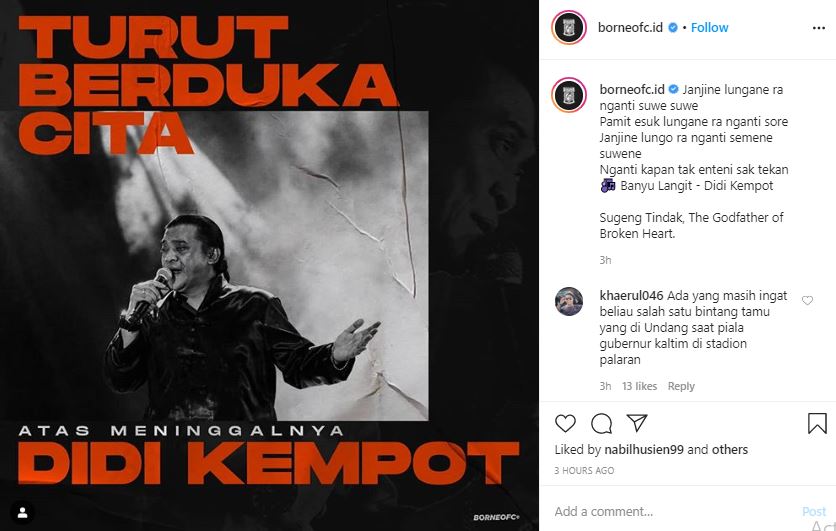Open the khaerul046 username link

point(631,295)
